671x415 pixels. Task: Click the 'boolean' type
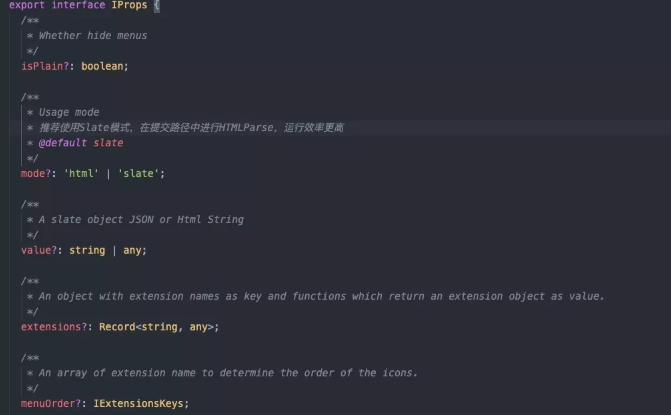click(102, 66)
